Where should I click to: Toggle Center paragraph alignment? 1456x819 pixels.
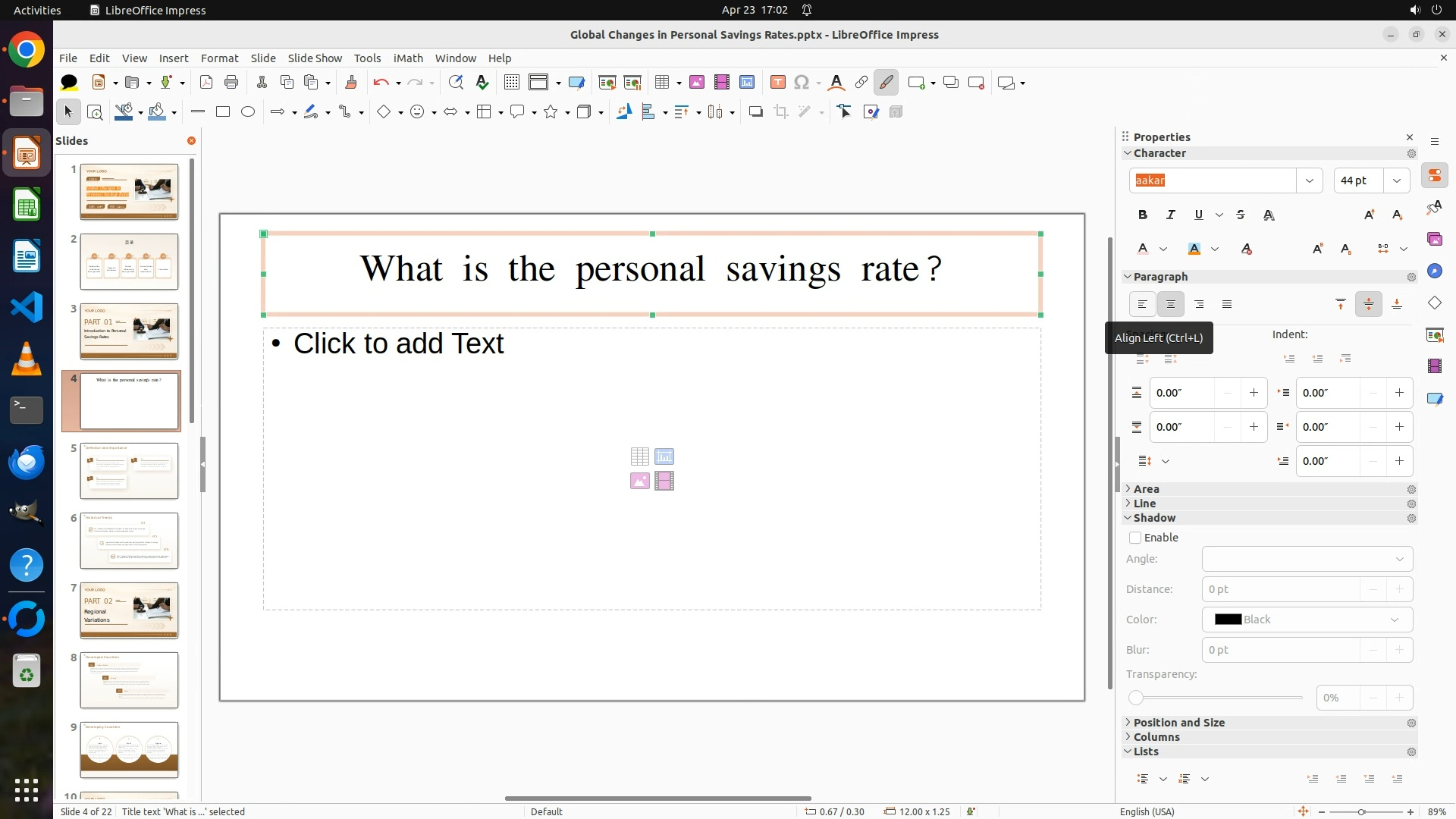tap(1171, 305)
